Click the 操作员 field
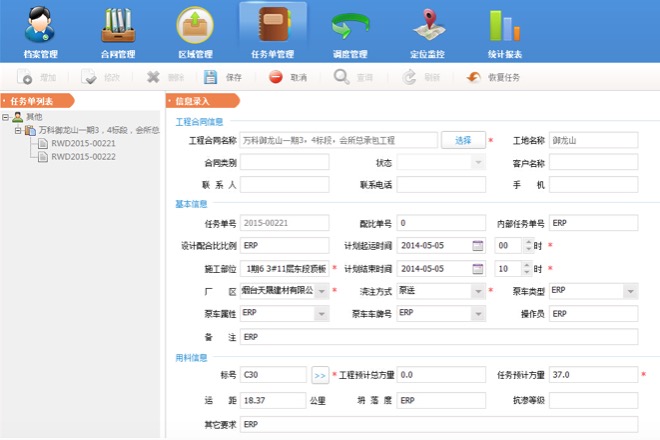Viewport: 660px width, 440px height. pos(593,314)
